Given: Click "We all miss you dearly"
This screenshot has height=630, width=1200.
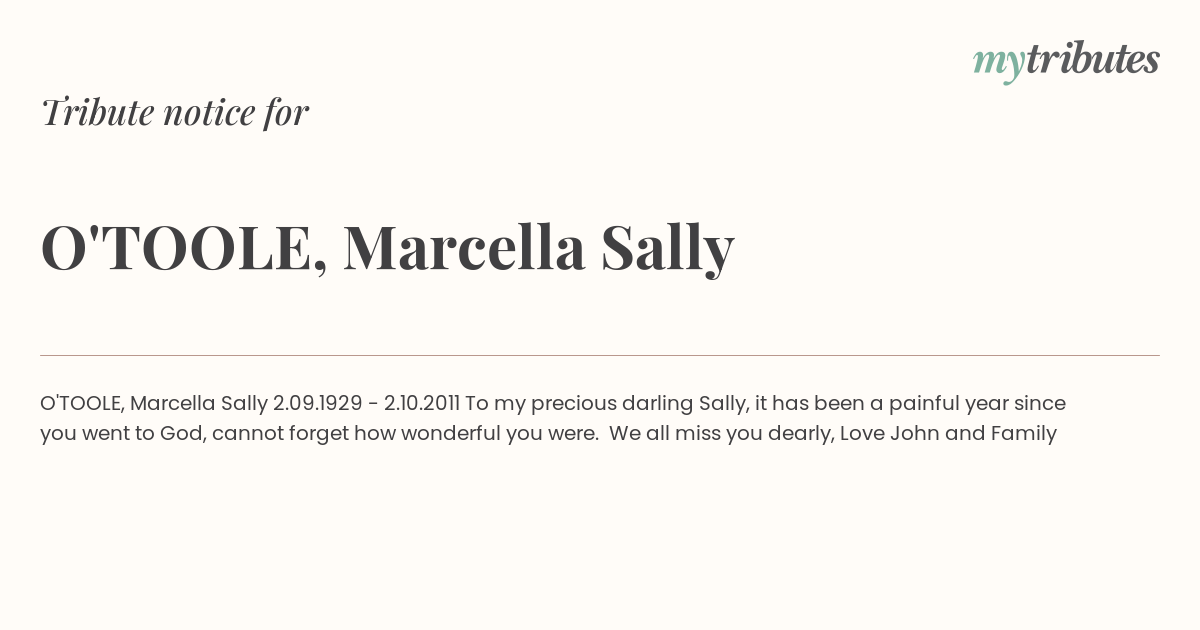Looking at the screenshot, I should (720, 433).
